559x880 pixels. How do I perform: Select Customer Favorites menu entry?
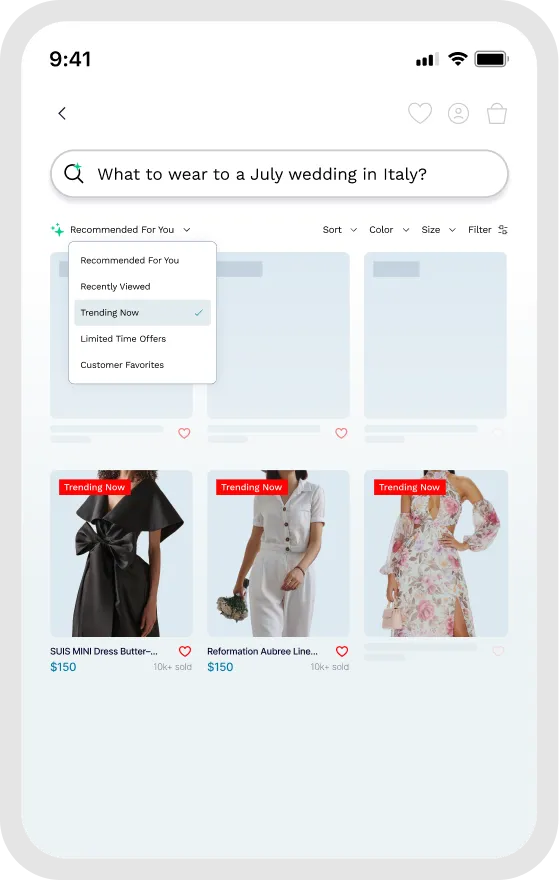143,365
